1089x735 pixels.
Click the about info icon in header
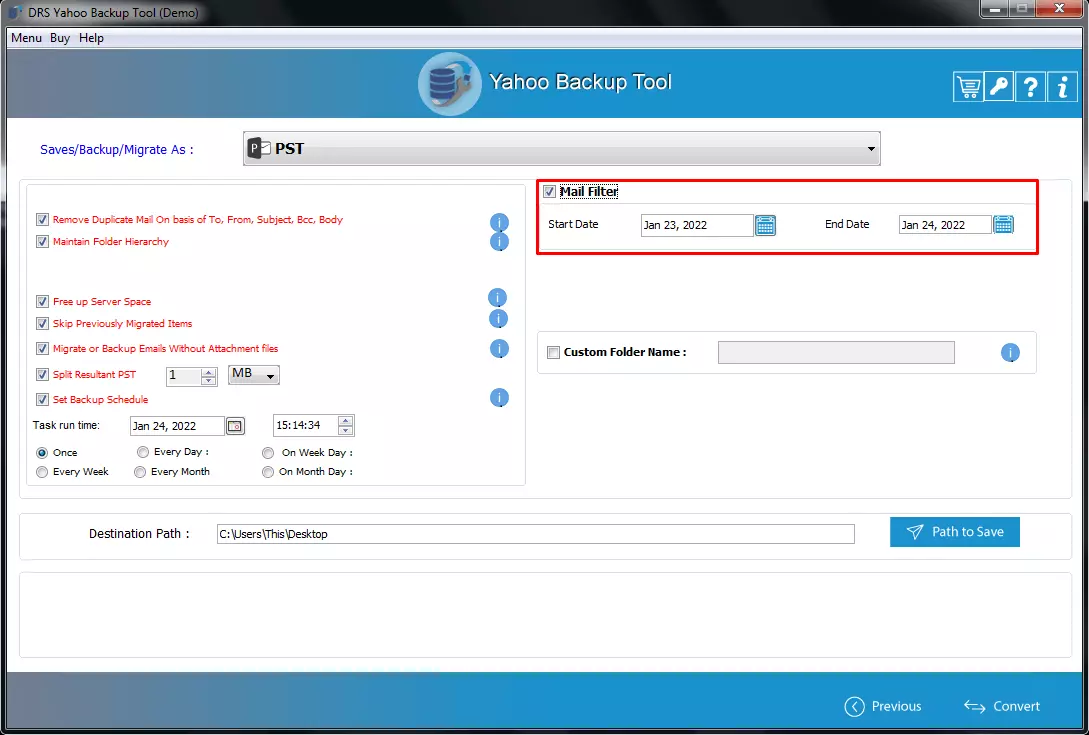coord(1063,87)
